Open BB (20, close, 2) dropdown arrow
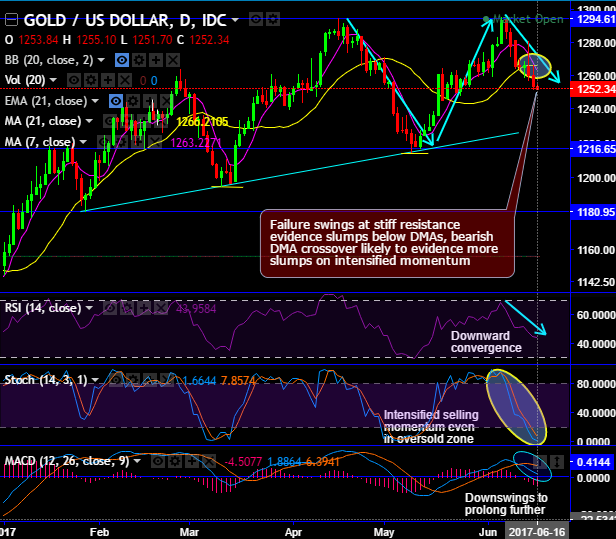 101,60
